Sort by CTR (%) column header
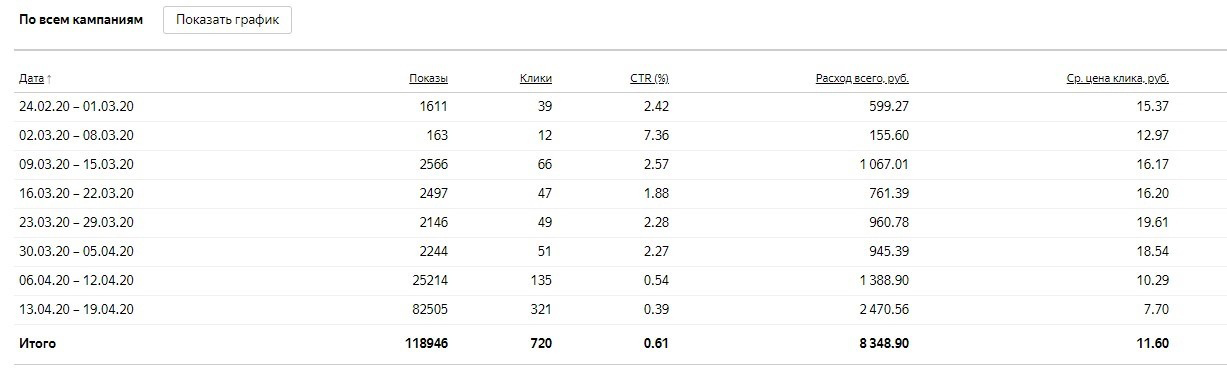Screen dimensions: 1227x384 point(649,78)
